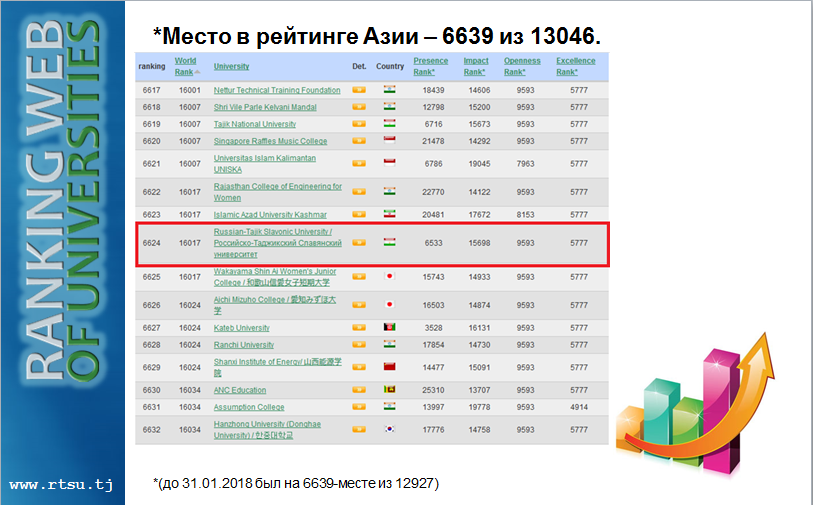Click www.rtsu.tj website address

[x=61, y=485]
